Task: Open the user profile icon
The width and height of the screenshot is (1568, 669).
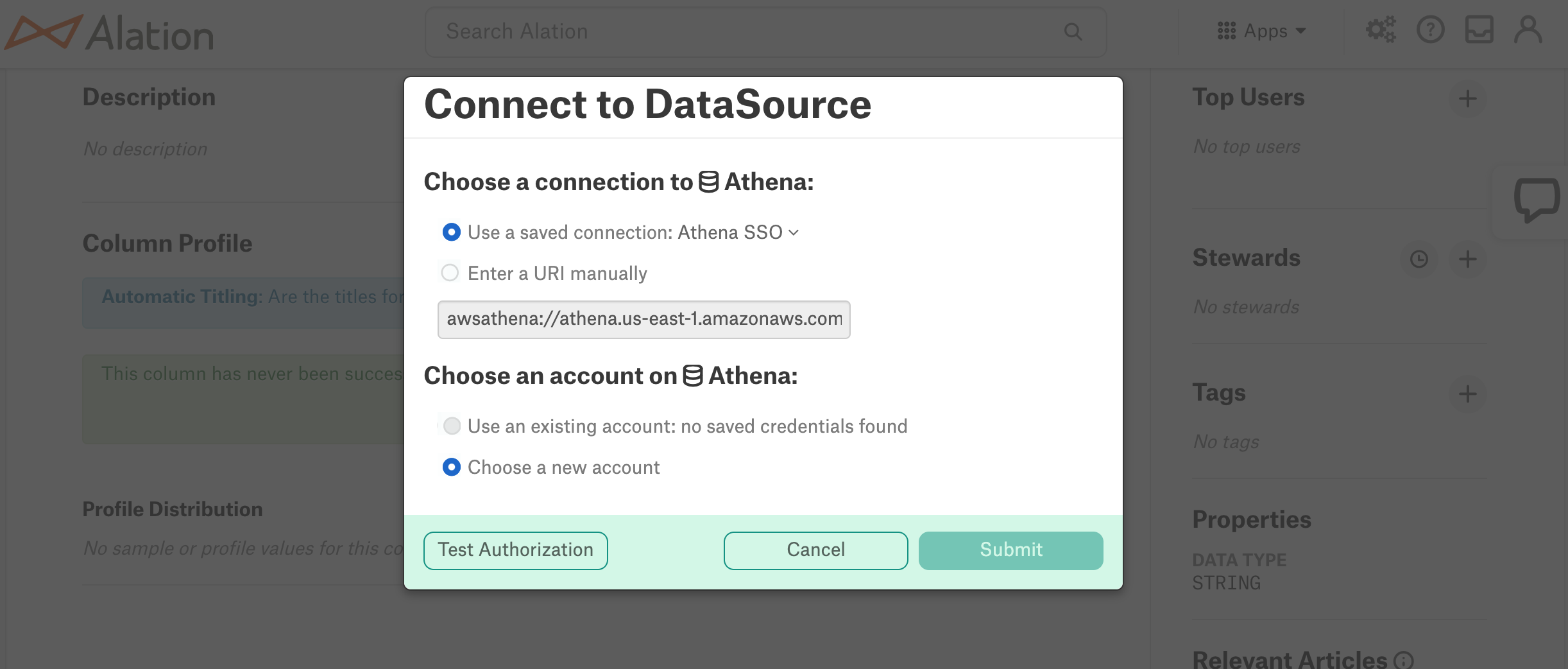Action: tap(1528, 30)
